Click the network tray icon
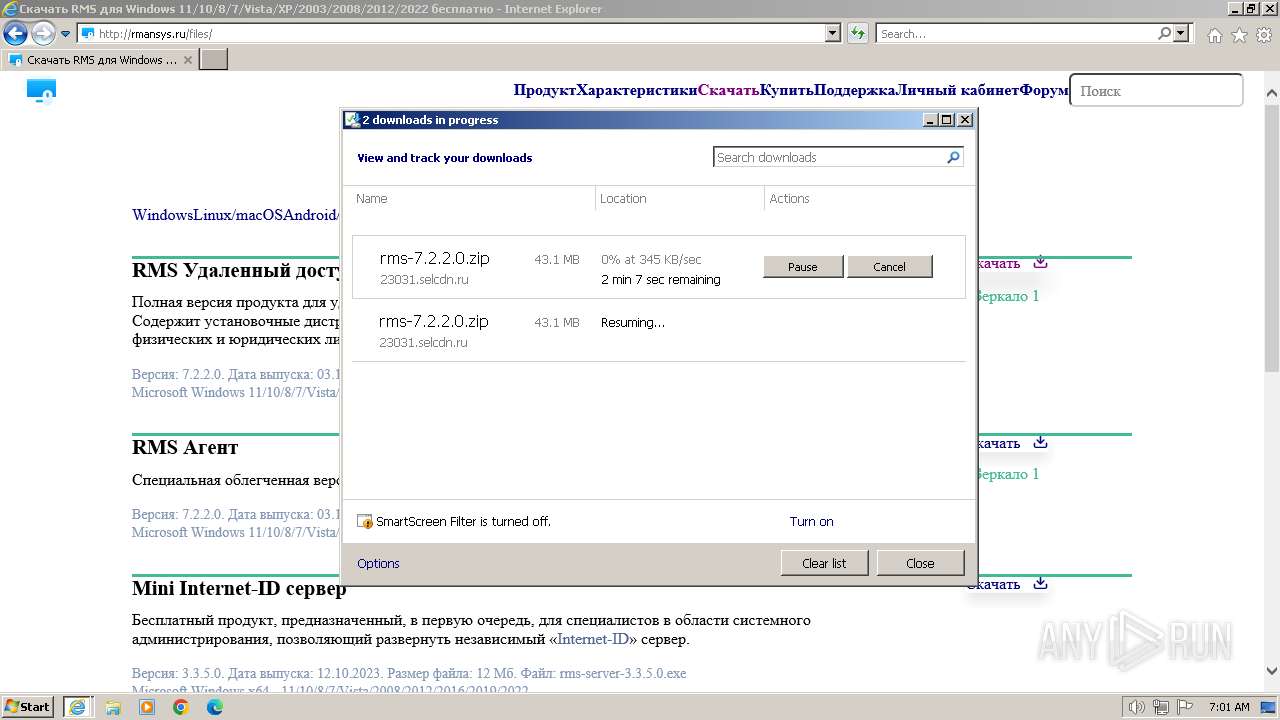 click(1162, 707)
